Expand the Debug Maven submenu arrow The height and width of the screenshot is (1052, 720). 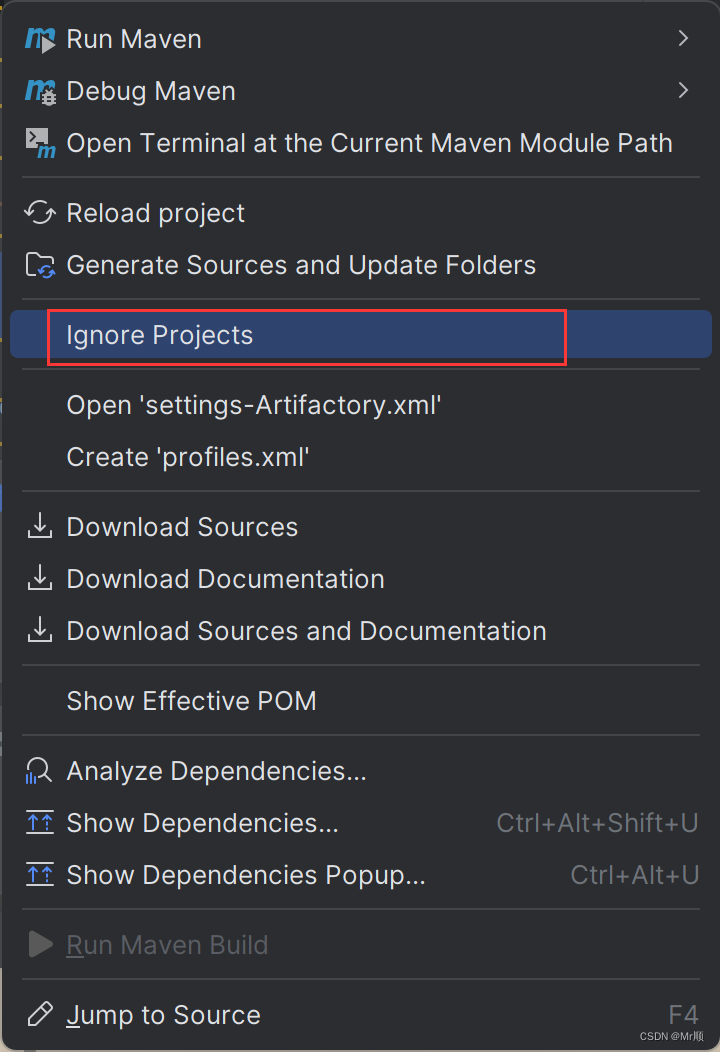(683, 90)
